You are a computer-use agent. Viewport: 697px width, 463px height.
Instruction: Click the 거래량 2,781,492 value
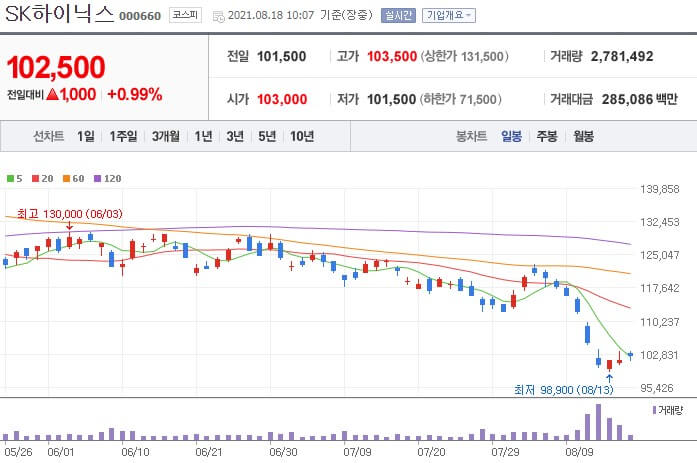(622, 56)
